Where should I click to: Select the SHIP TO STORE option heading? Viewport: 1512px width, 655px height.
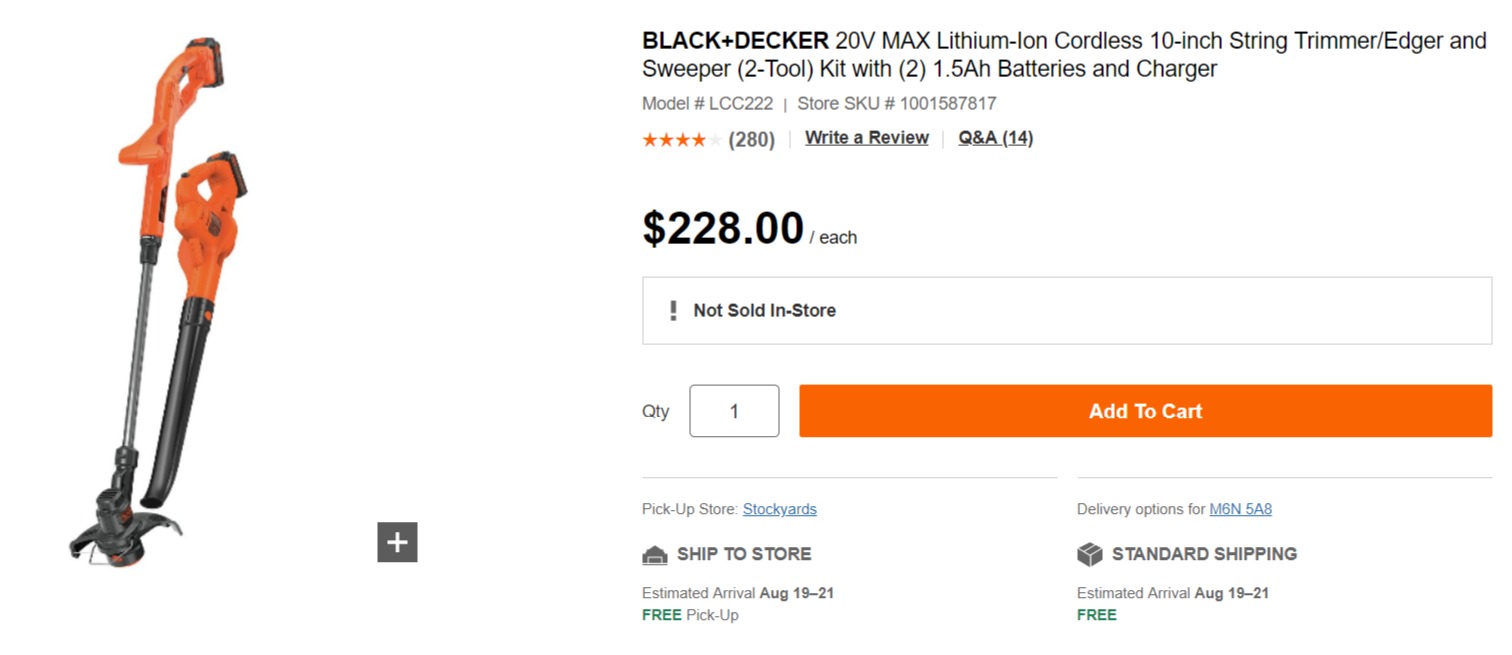coord(744,554)
